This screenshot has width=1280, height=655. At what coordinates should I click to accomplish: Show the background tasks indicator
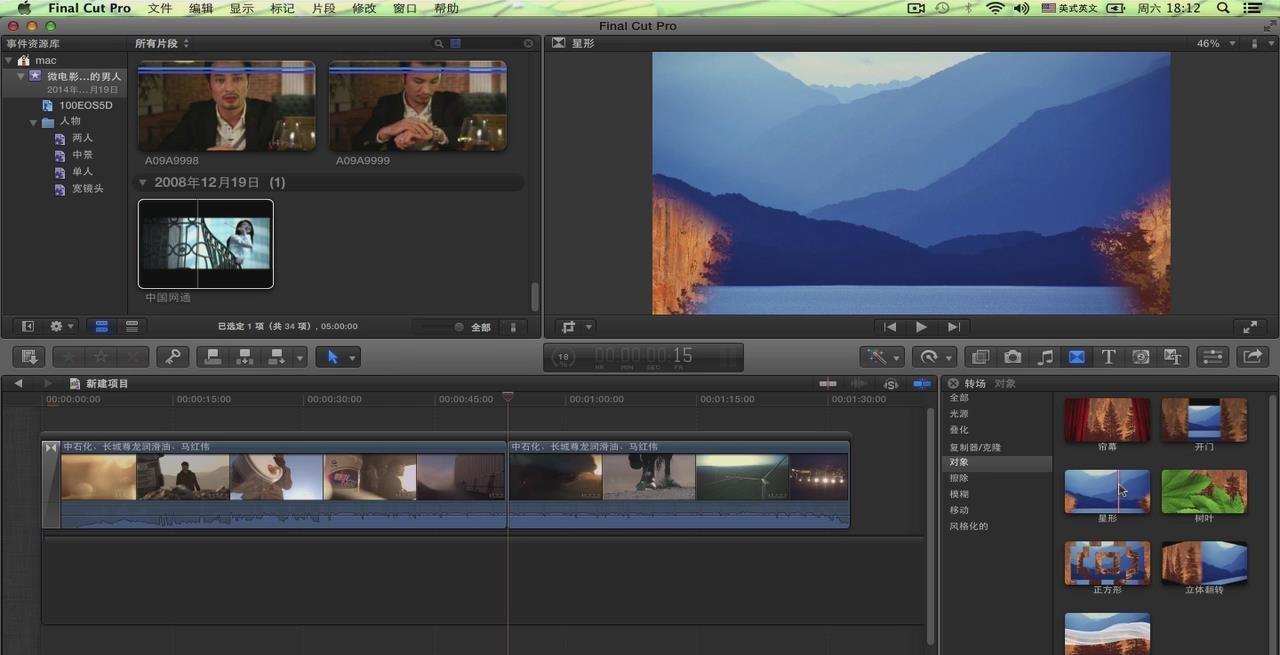[564, 357]
